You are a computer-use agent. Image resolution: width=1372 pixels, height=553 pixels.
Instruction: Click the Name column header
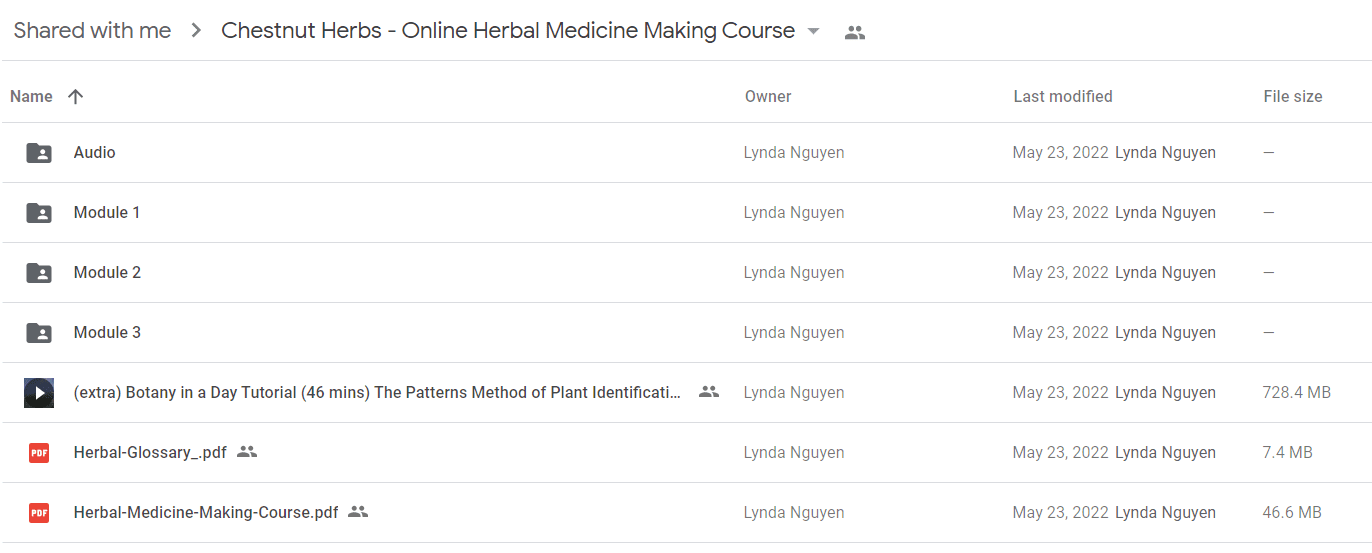click(x=31, y=97)
